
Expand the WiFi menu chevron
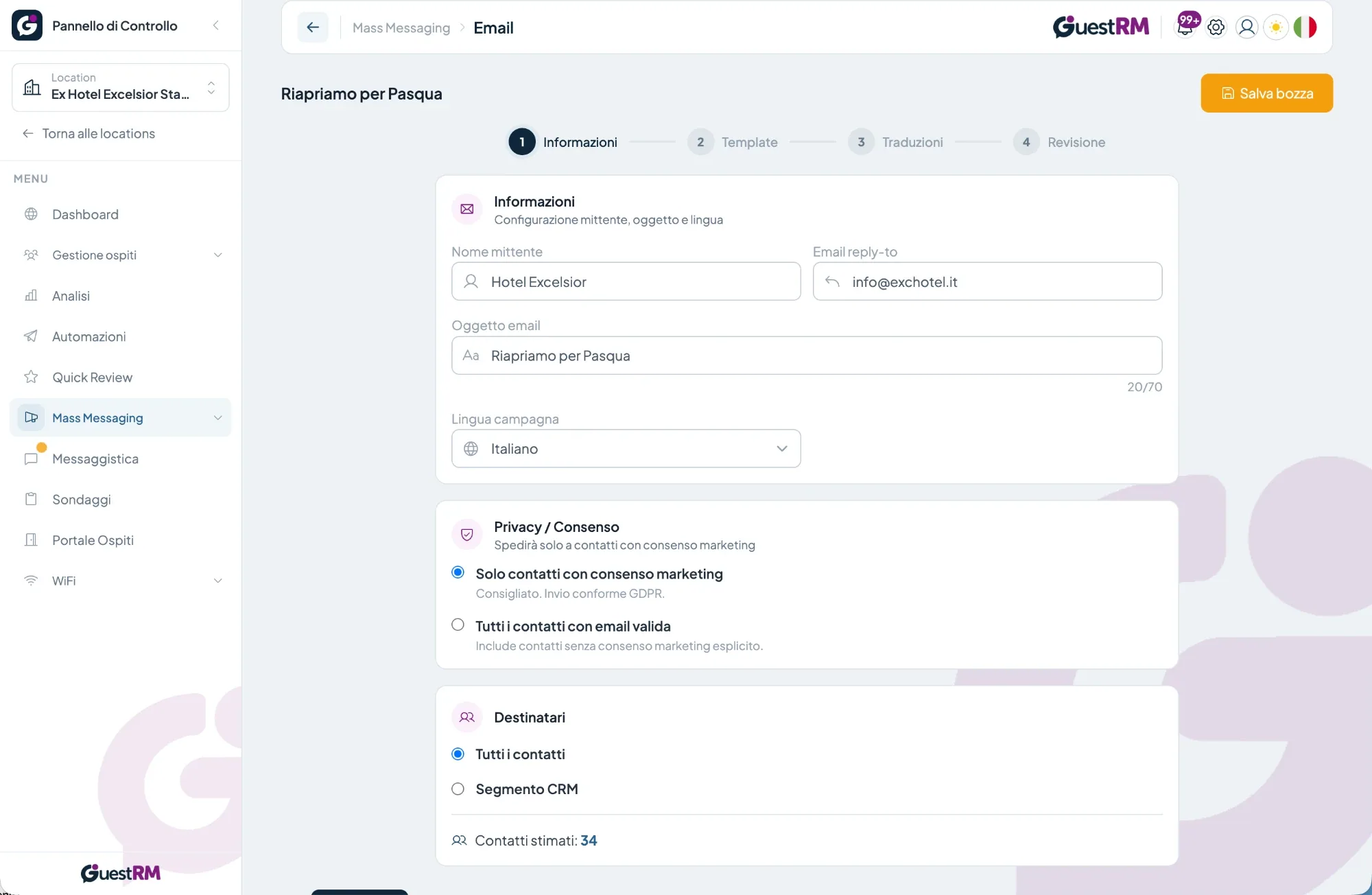[218, 581]
